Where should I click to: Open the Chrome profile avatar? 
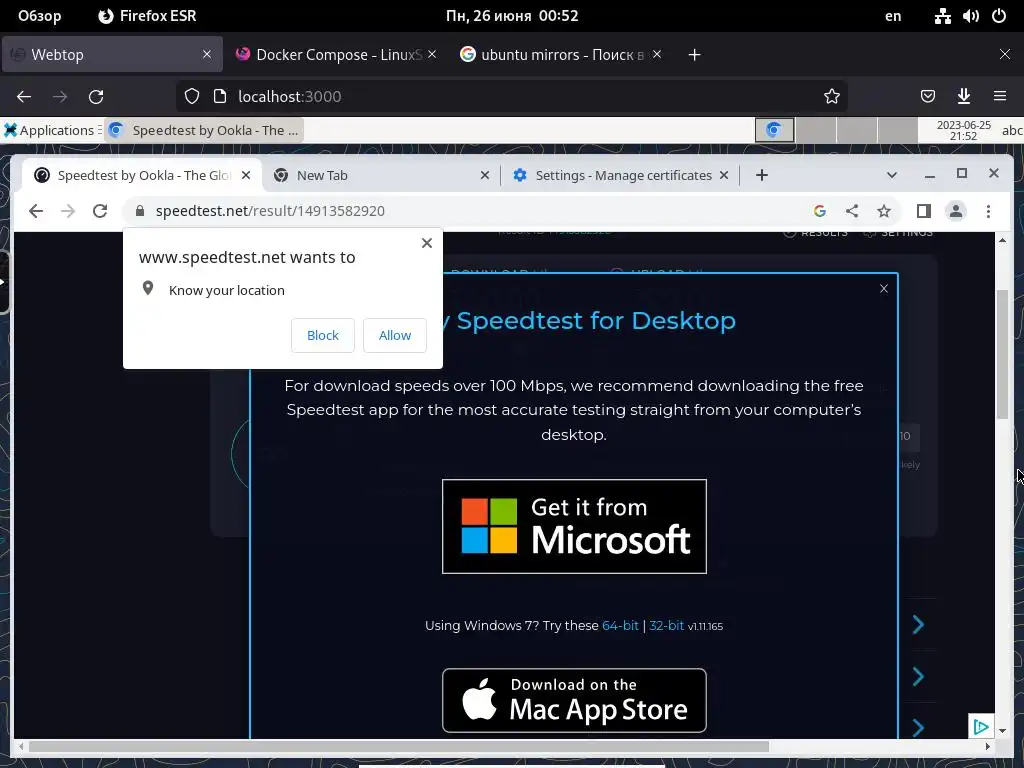pos(955,211)
